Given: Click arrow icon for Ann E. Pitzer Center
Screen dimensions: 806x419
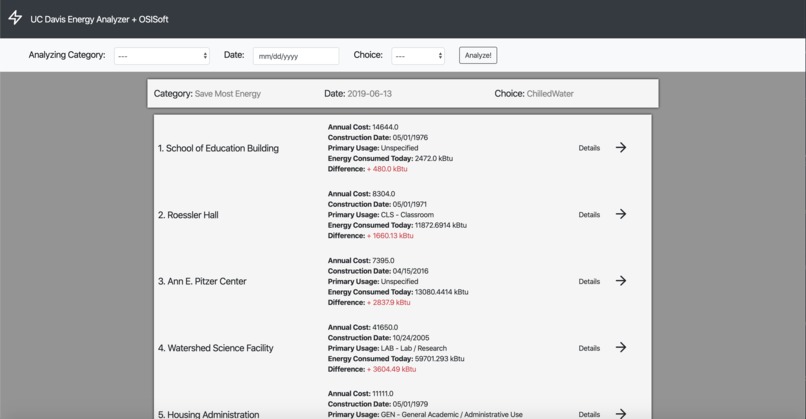Looking at the screenshot, I should click(621, 281).
